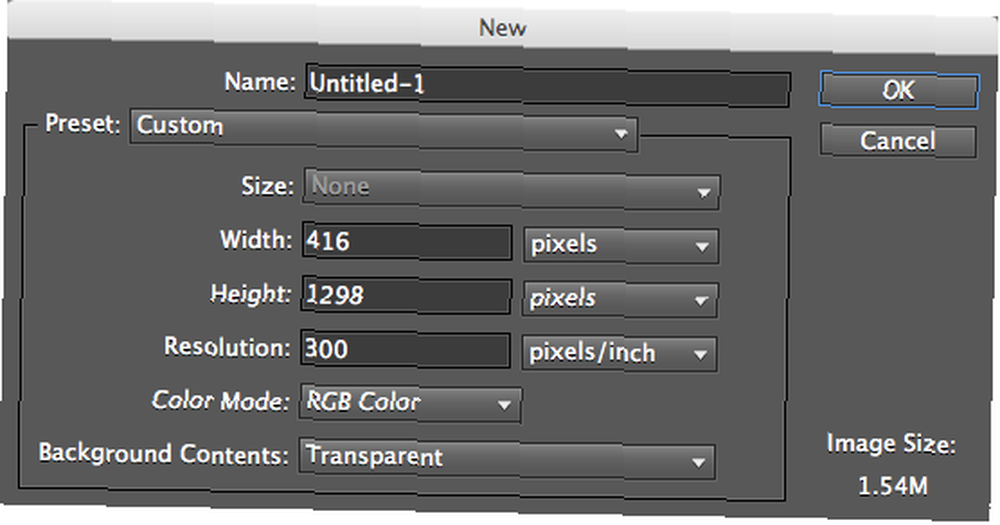
Task: Click the Image Size: label
Action: point(891,443)
